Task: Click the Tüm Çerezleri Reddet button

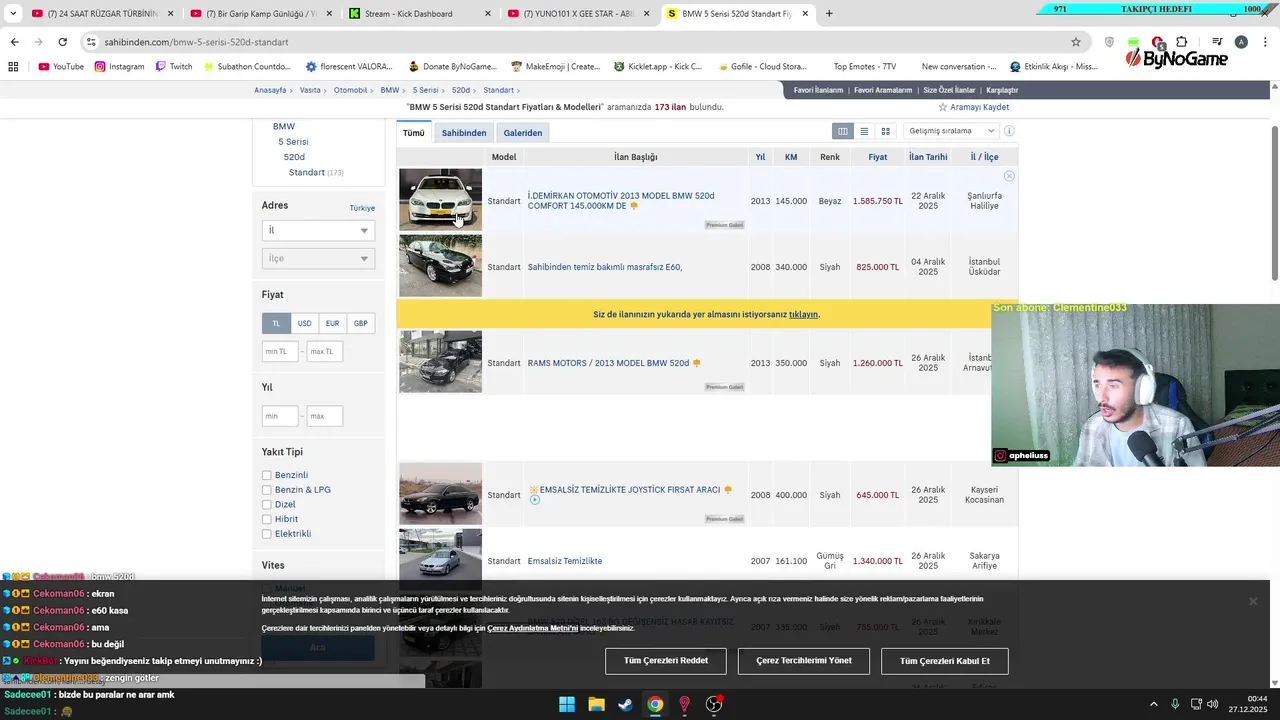Action: pyautogui.click(x=666, y=661)
